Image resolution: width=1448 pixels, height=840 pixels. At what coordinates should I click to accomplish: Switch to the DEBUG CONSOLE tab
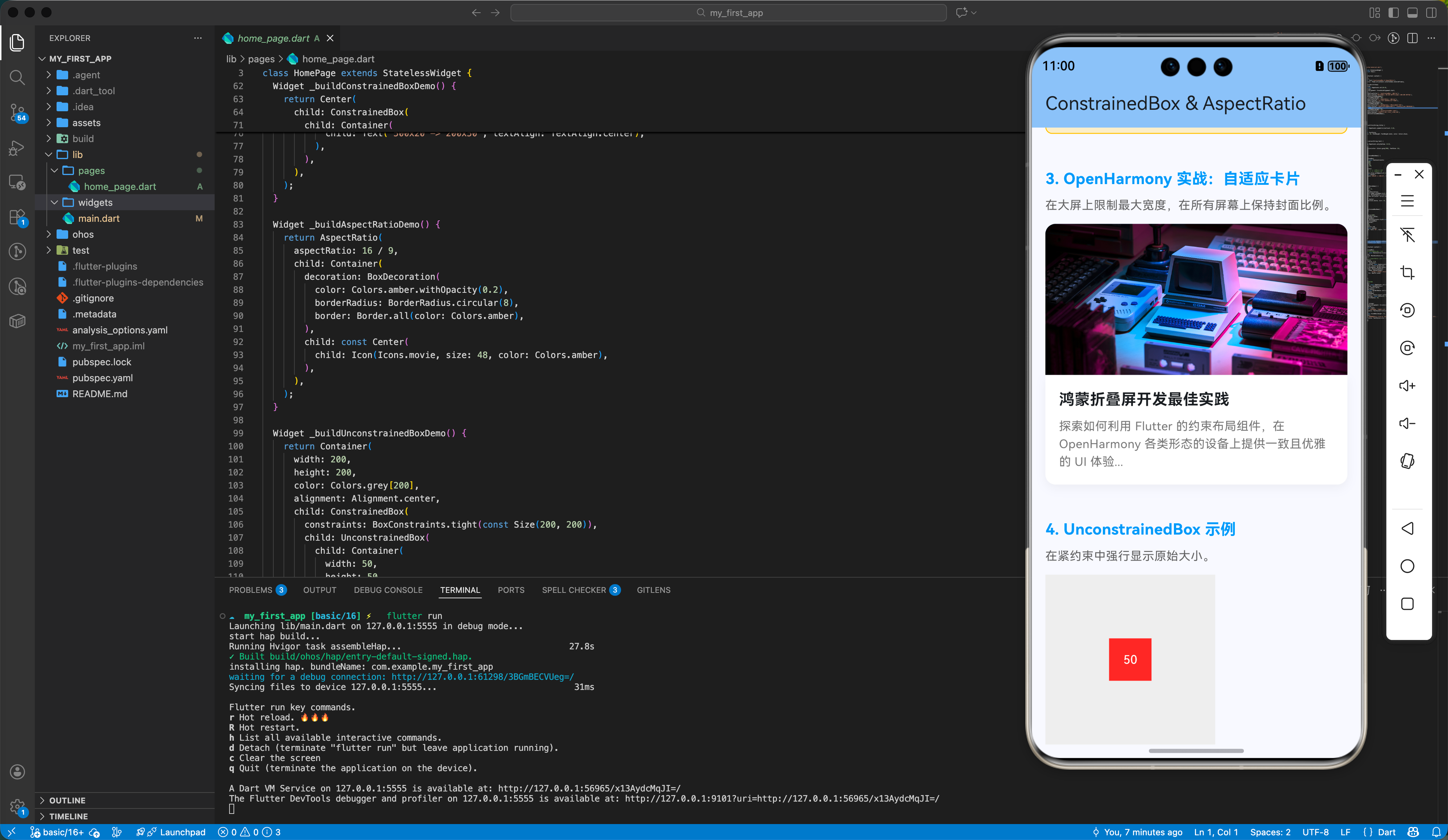[388, 590]
